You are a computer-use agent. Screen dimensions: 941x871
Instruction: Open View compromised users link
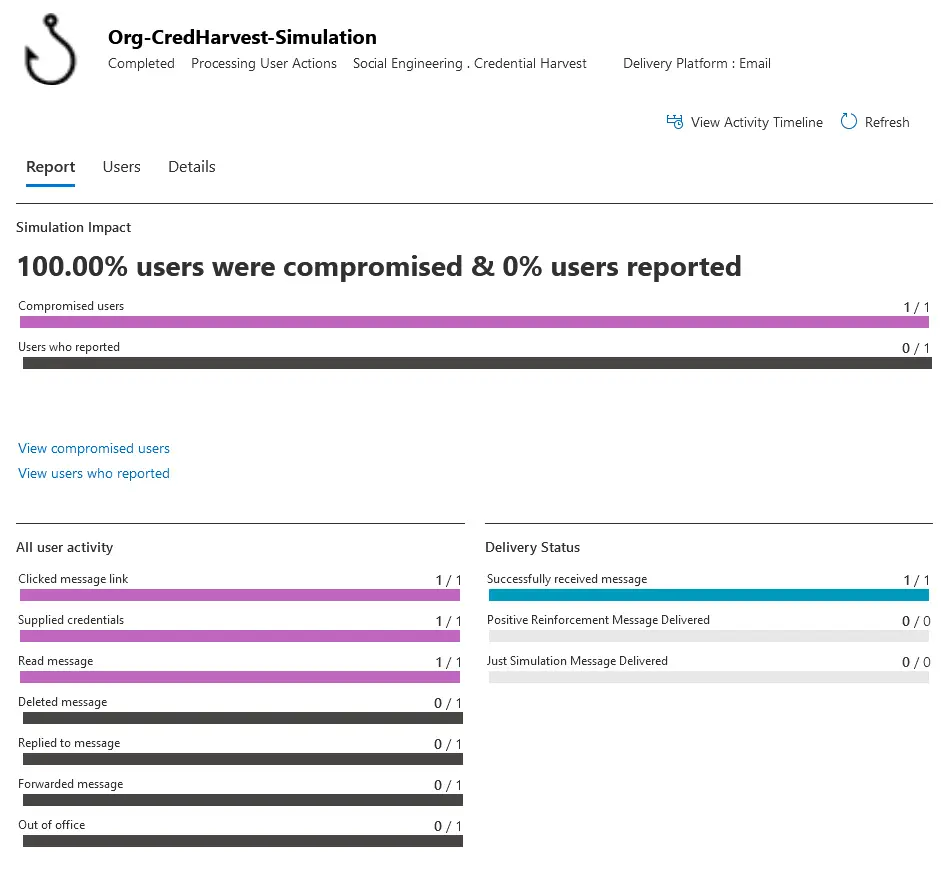94,448
